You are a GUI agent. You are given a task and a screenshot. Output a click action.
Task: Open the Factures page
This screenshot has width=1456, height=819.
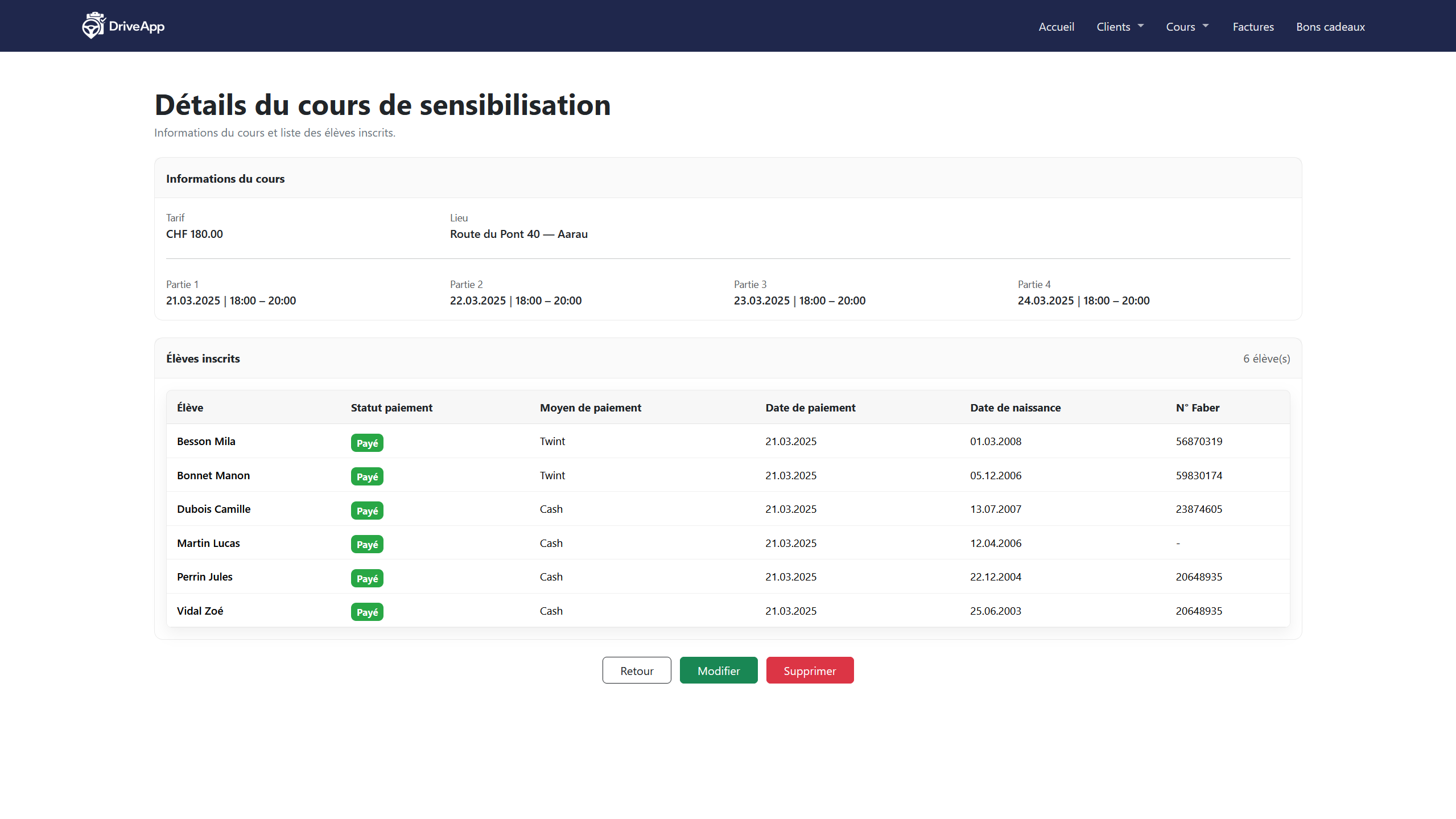click(x=1253, y=27)
